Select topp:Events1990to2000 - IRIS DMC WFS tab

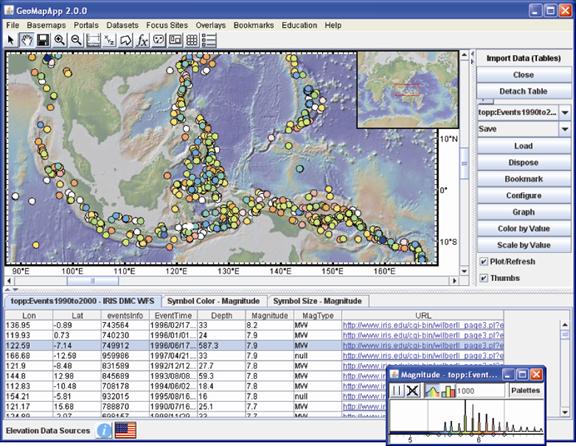[83, 301]
